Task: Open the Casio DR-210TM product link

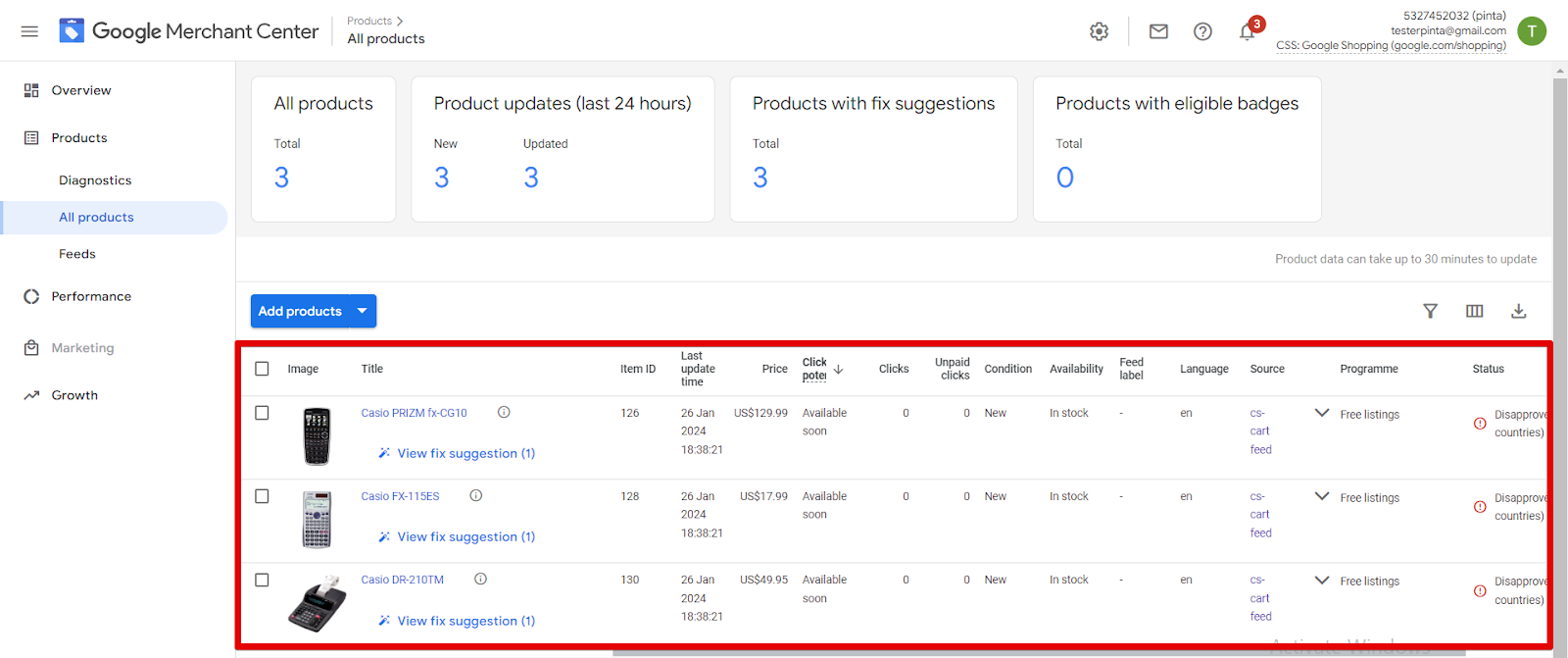Action: tap(402, 580)
